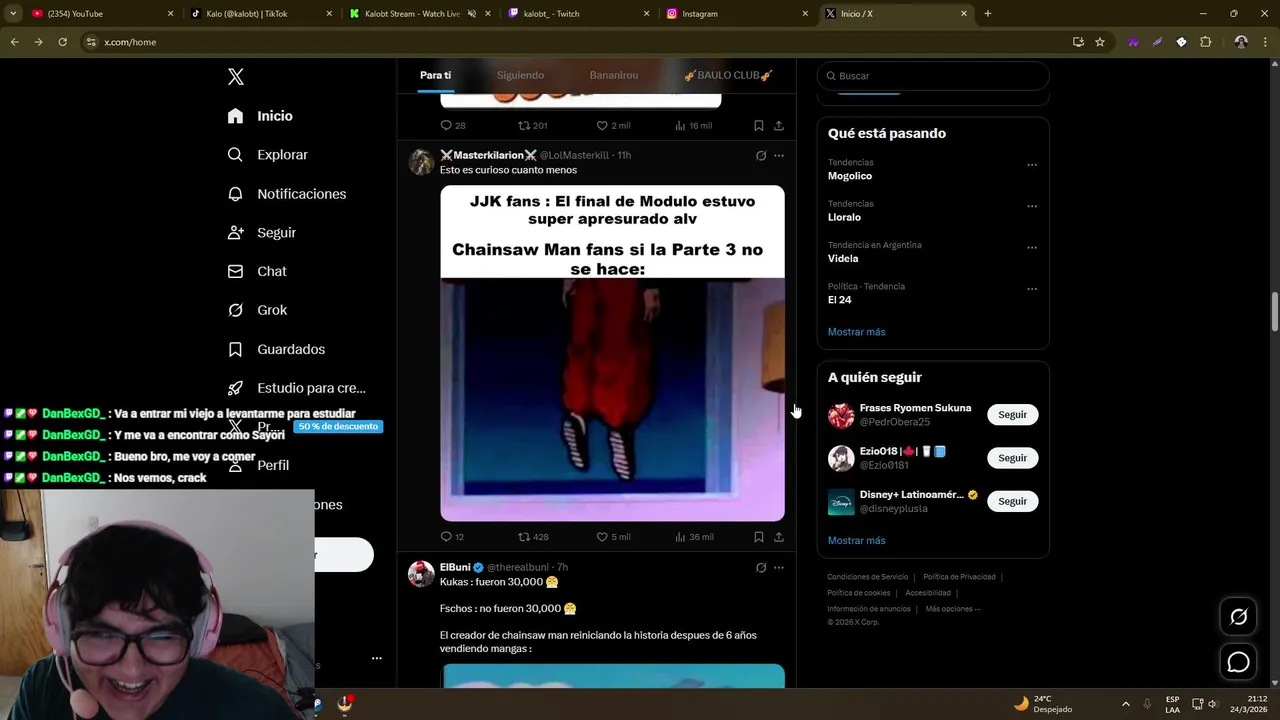Viewport: 1280px width, 720px height.
Task: Like the post with 5 mil likes
Action: coord(613,537)
